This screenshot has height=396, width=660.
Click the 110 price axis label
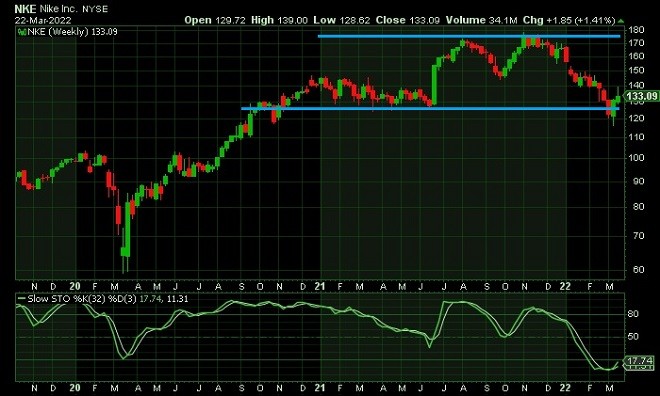tap(636, 137)
